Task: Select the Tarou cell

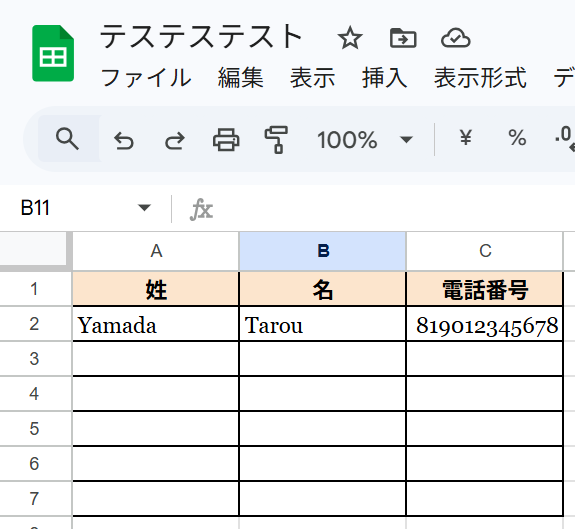Action: [323, 324]
